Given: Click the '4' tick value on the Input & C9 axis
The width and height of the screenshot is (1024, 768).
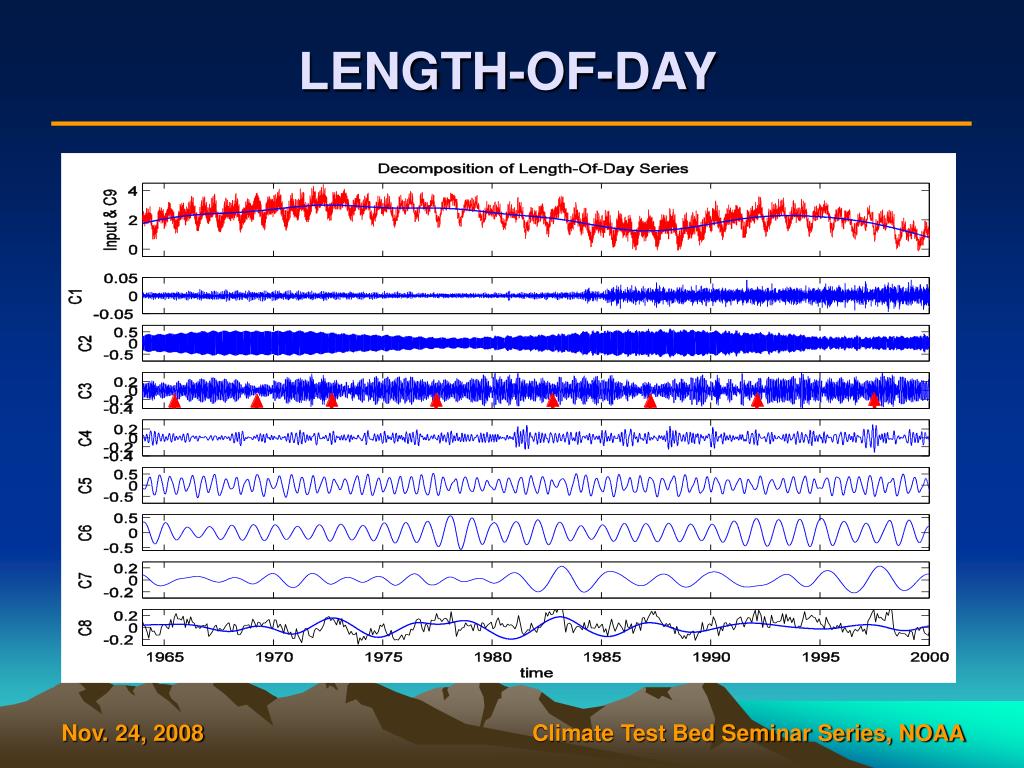Looking at the screenshot, I should tap(133, 191).
